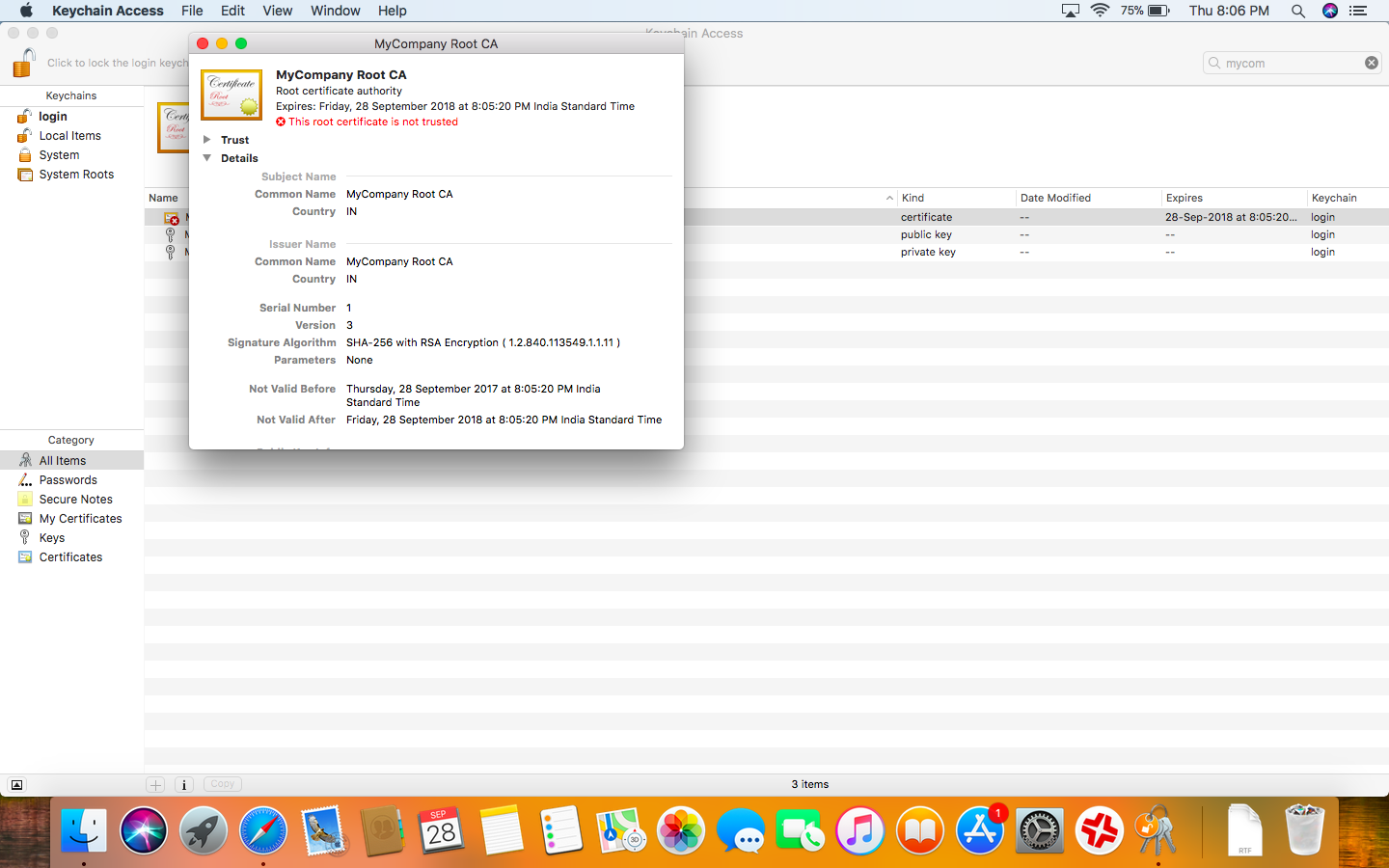Click the certificate icon in the dialog

coord(231,95)
